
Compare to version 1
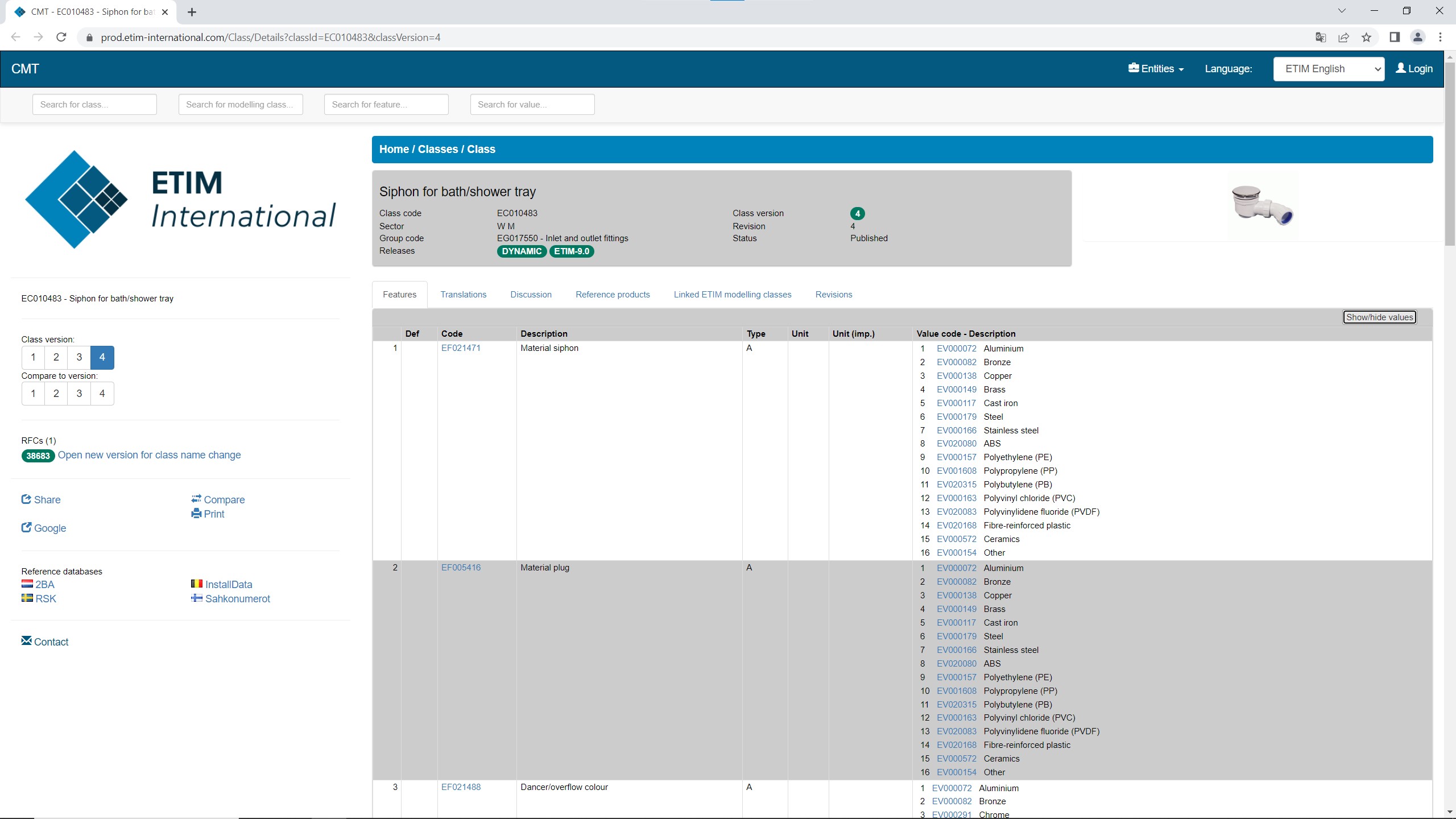(x=33, y=394)
